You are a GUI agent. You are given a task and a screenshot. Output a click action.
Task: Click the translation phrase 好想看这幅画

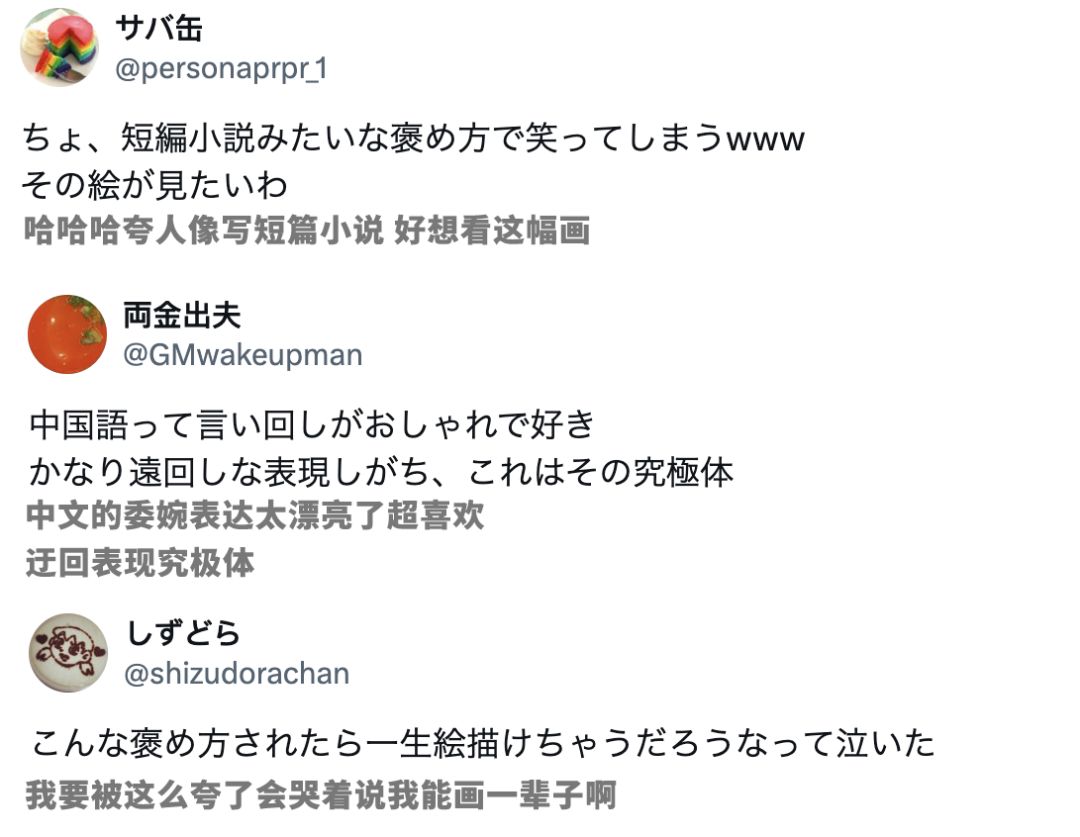tap(491, 230)
